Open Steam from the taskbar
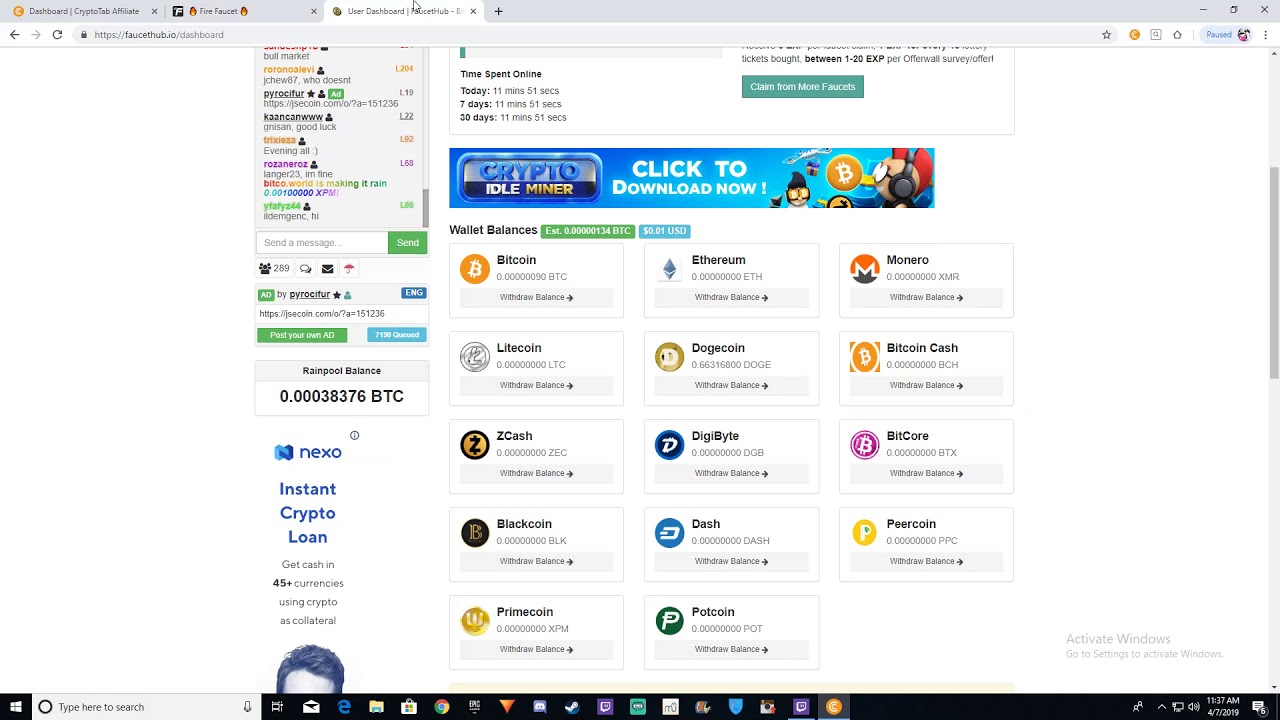 [x=572, y=707]
